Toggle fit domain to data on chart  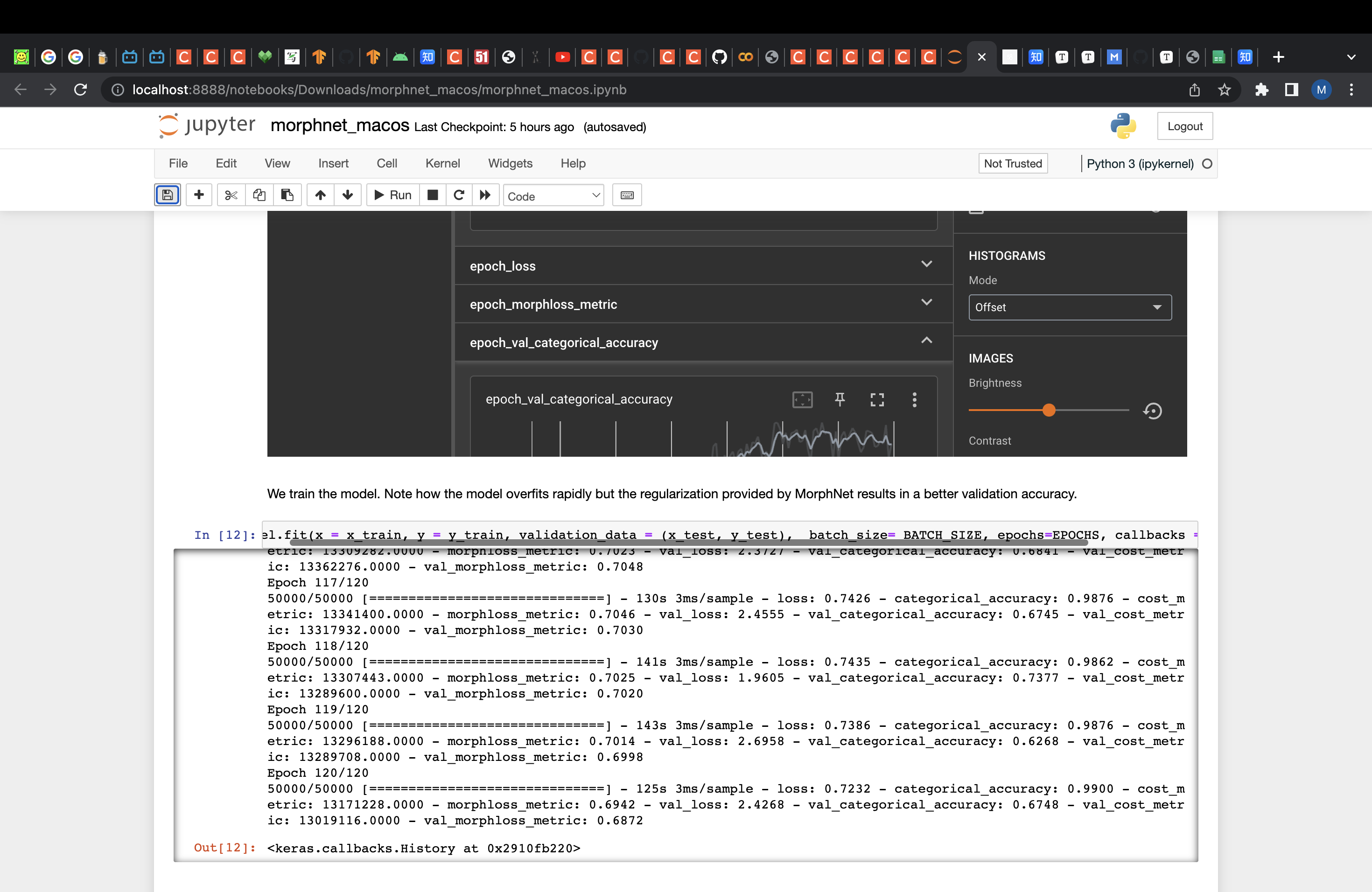(x=802, y=399)
